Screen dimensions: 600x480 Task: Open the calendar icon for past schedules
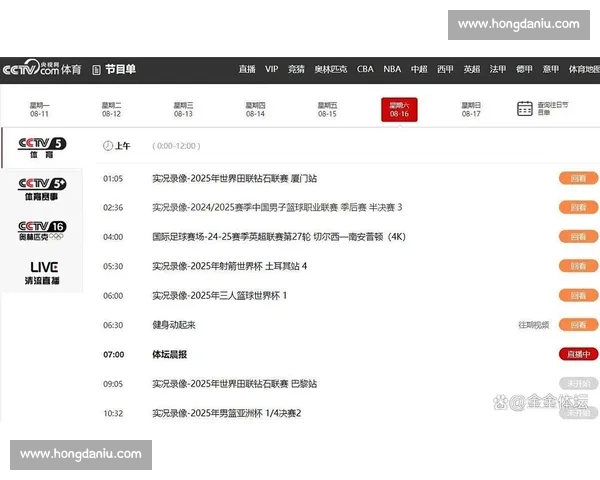[525, 109]
